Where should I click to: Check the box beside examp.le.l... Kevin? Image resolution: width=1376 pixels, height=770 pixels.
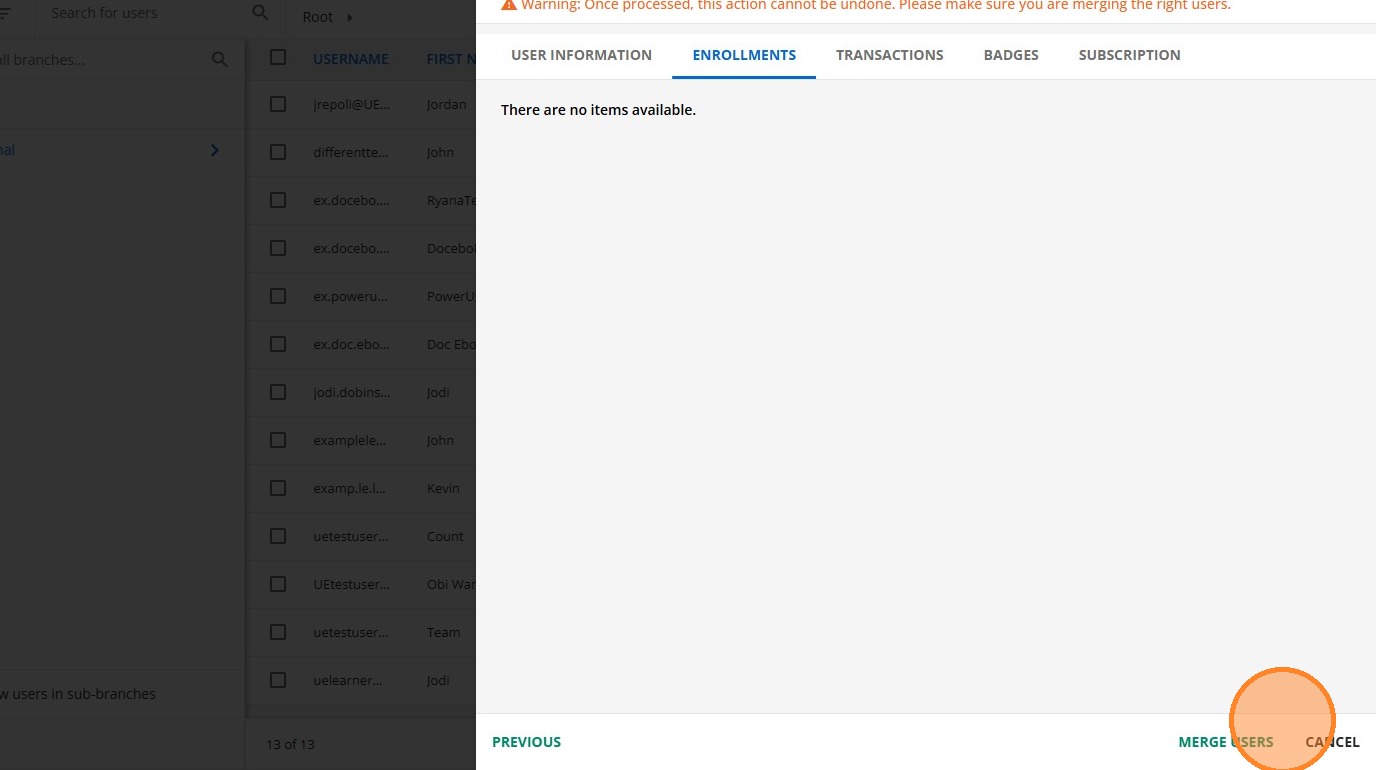coord(278,488)
